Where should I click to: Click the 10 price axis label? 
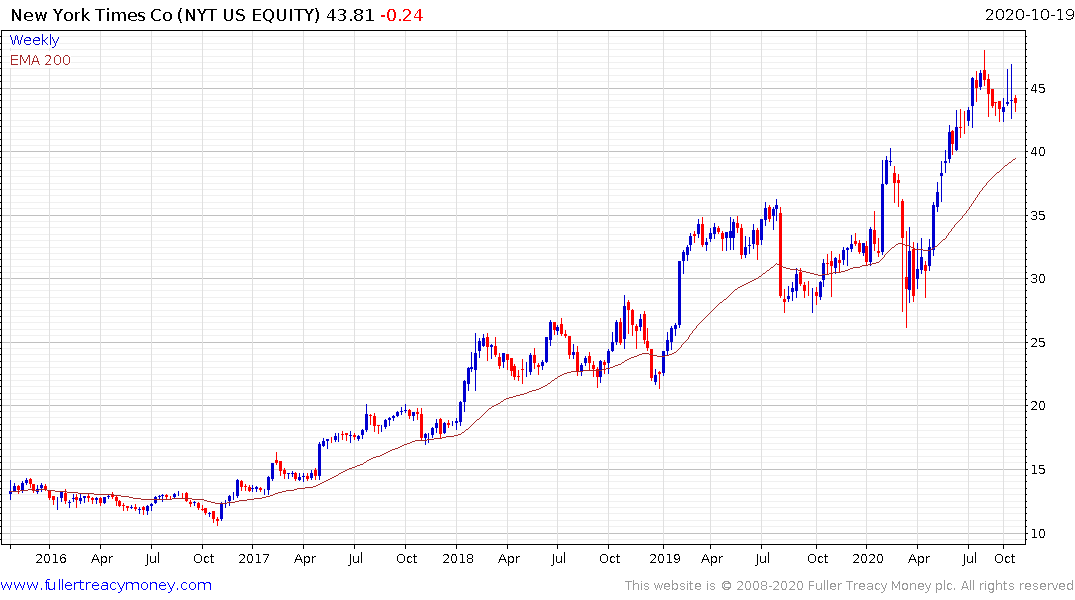tap(1037, 533)
